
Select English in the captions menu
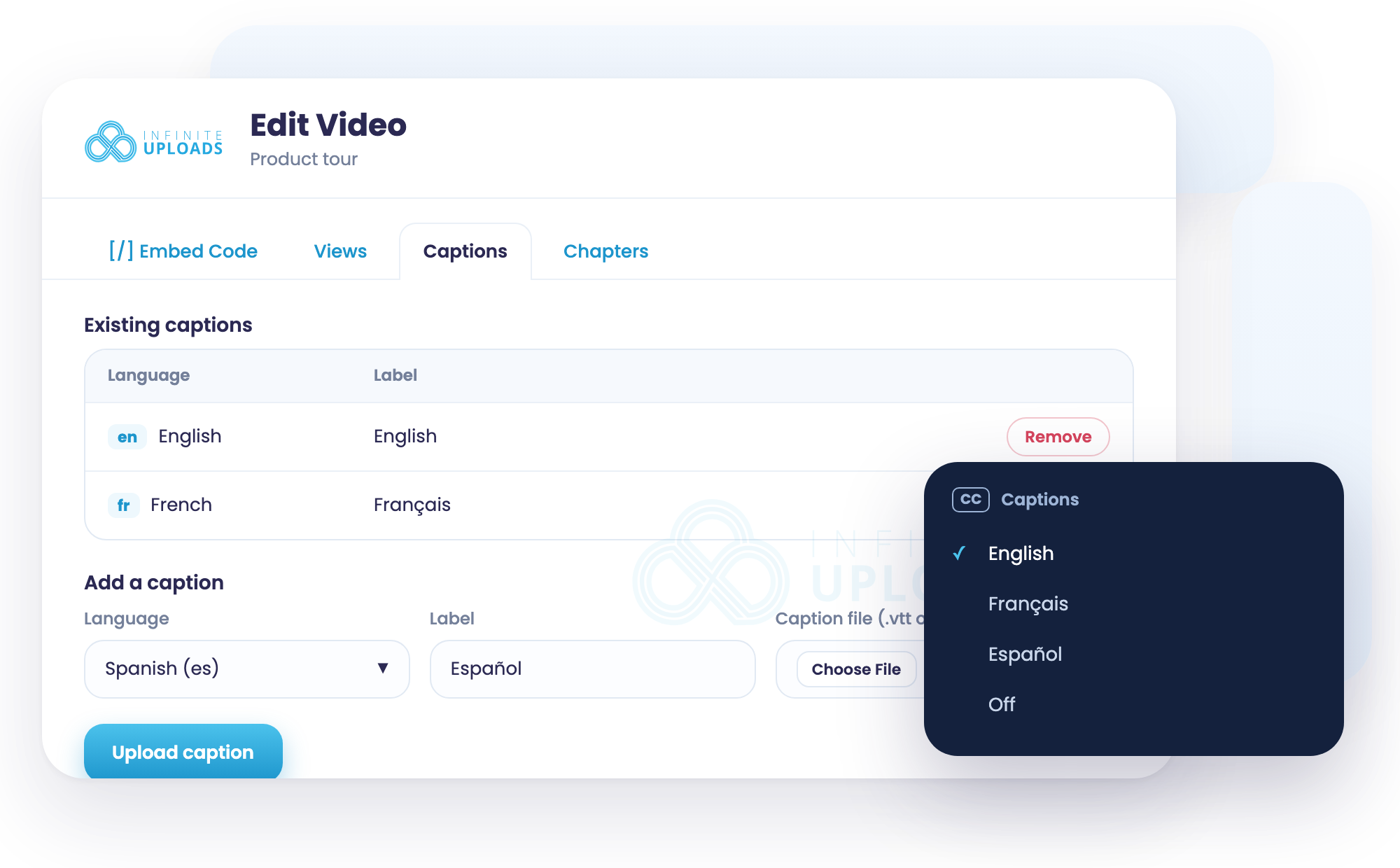click(1021, 554)
